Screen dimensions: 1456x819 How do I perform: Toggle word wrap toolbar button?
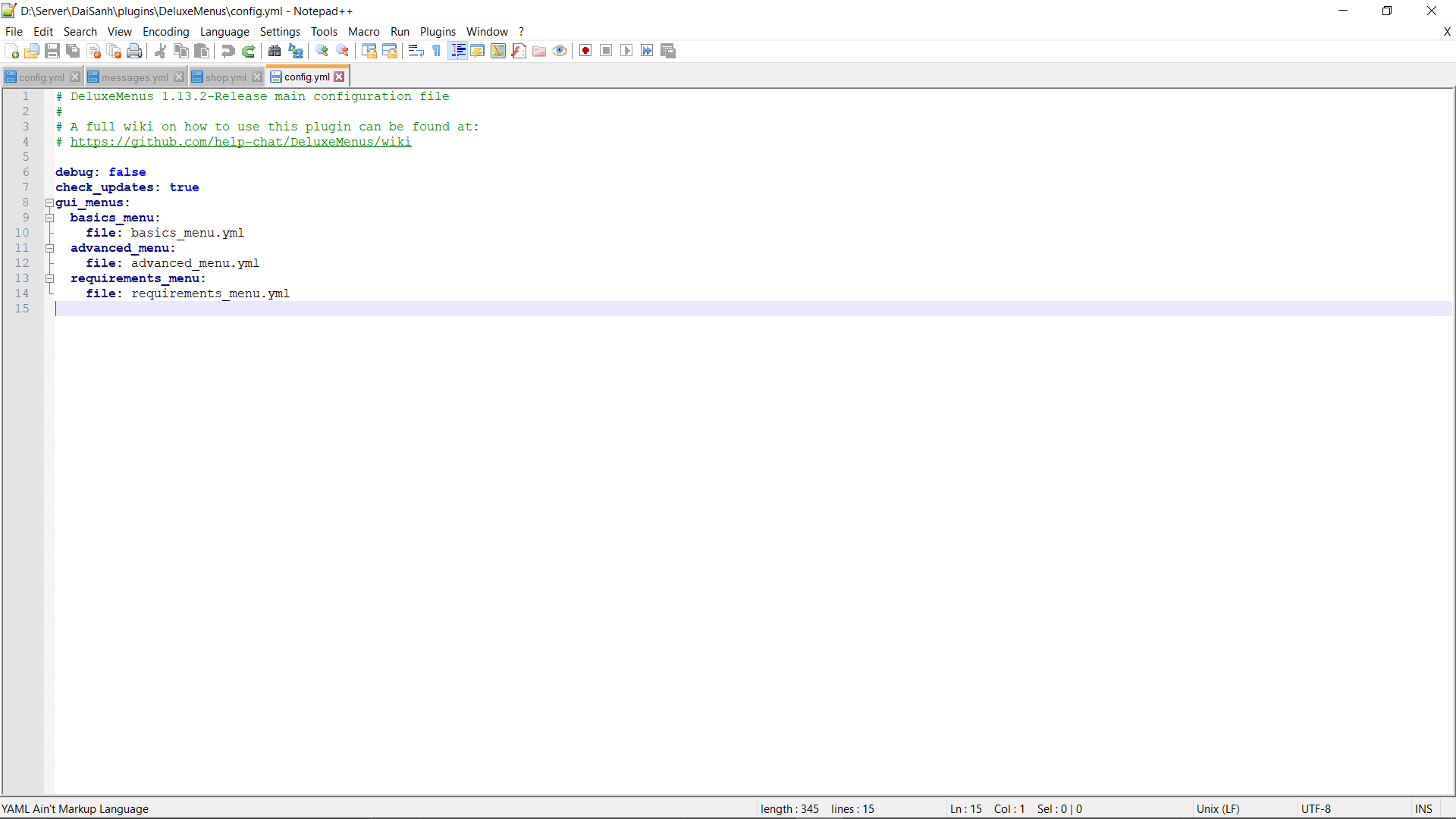416,51
